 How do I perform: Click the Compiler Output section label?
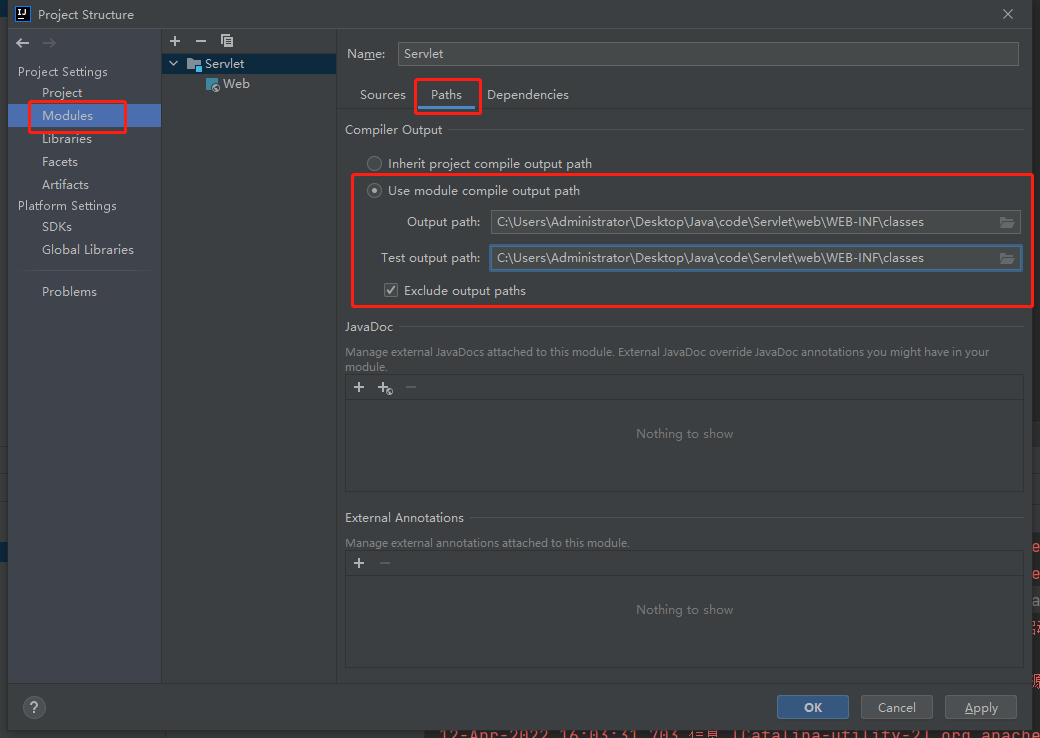point(393,130)
